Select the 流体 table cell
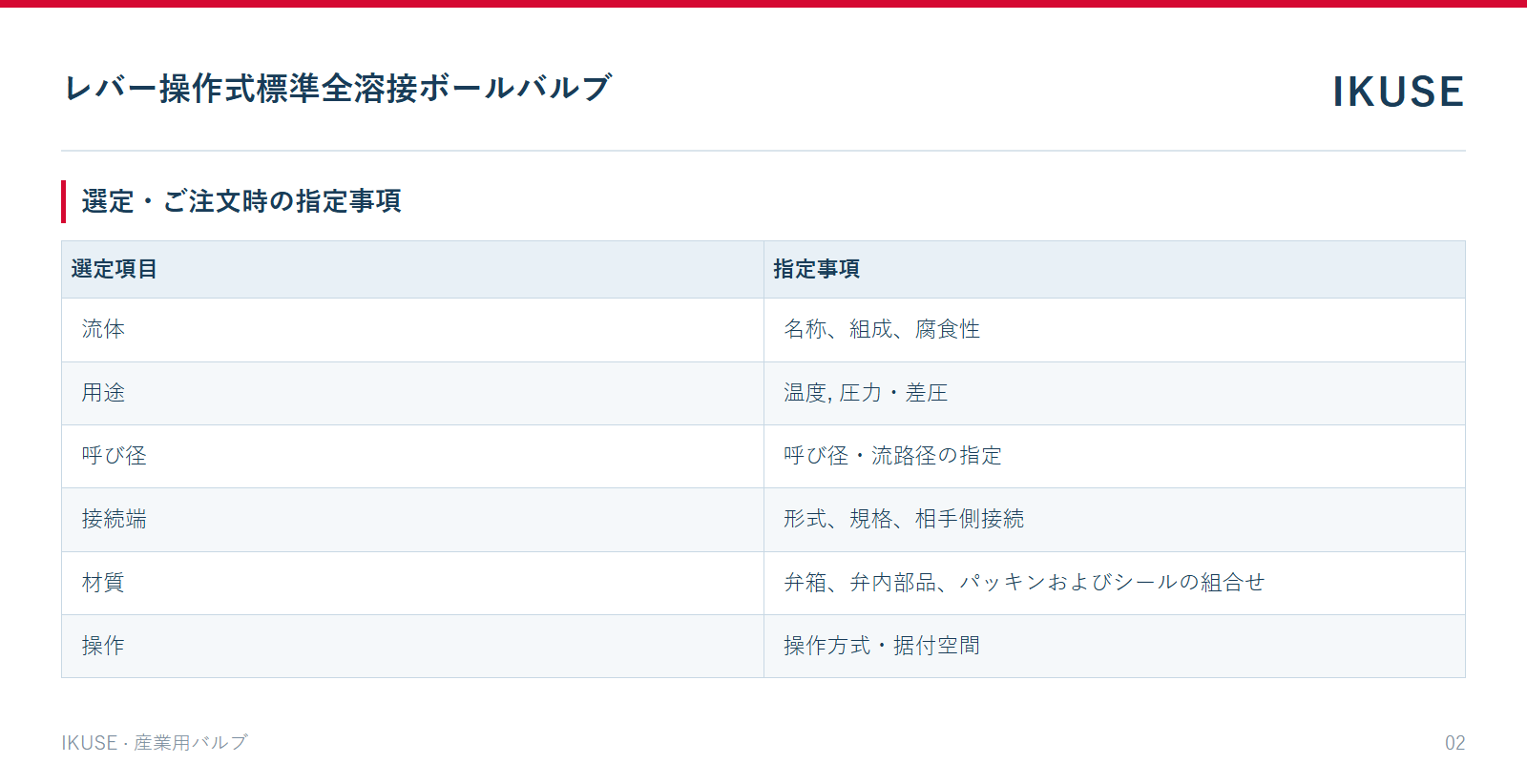 [x=412, y=330]
